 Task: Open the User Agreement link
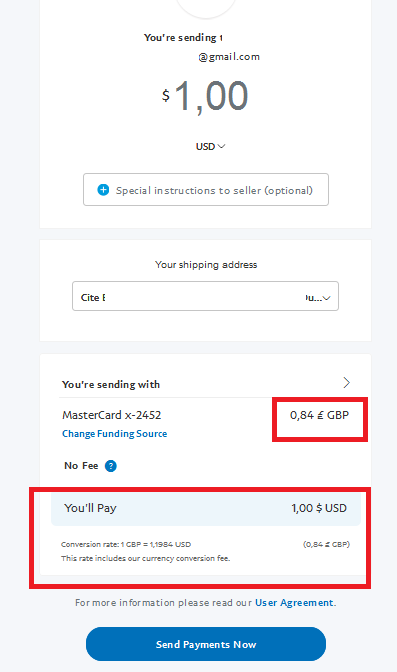294,603
